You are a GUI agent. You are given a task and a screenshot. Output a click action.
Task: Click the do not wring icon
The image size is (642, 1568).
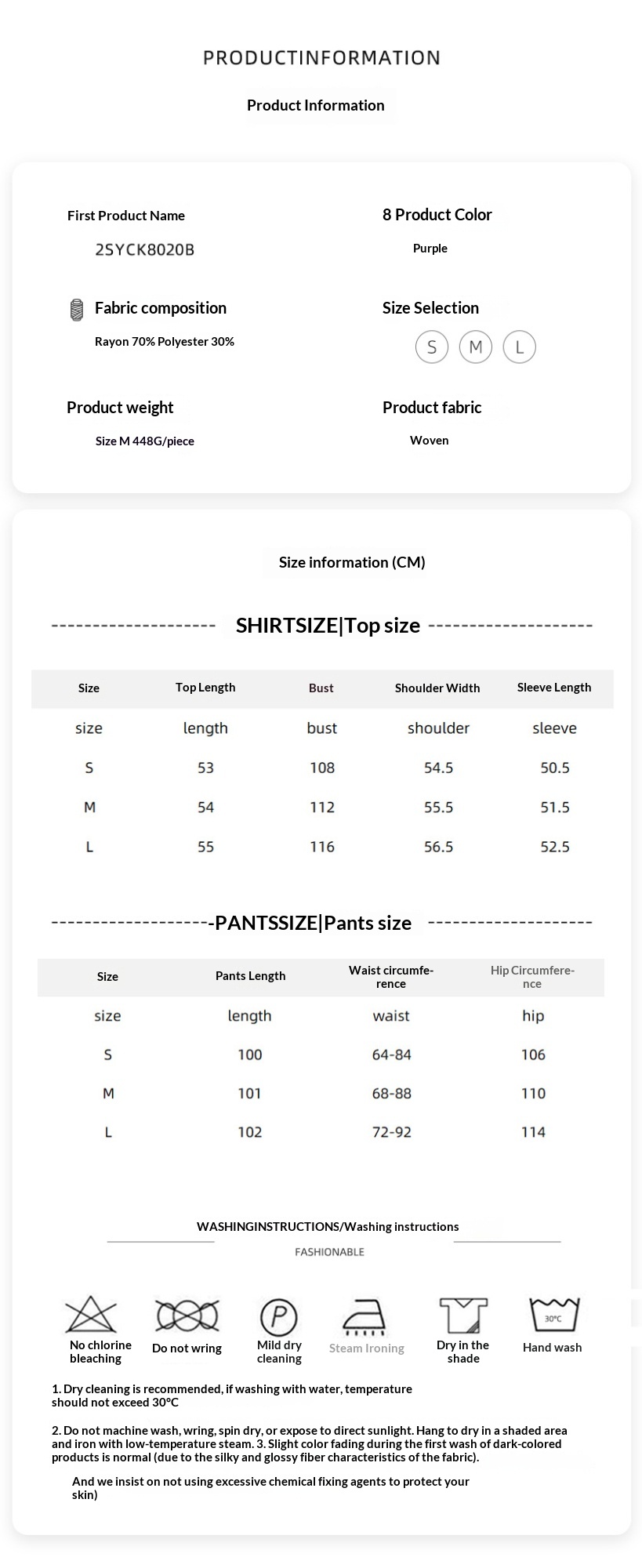(187, 1316)
